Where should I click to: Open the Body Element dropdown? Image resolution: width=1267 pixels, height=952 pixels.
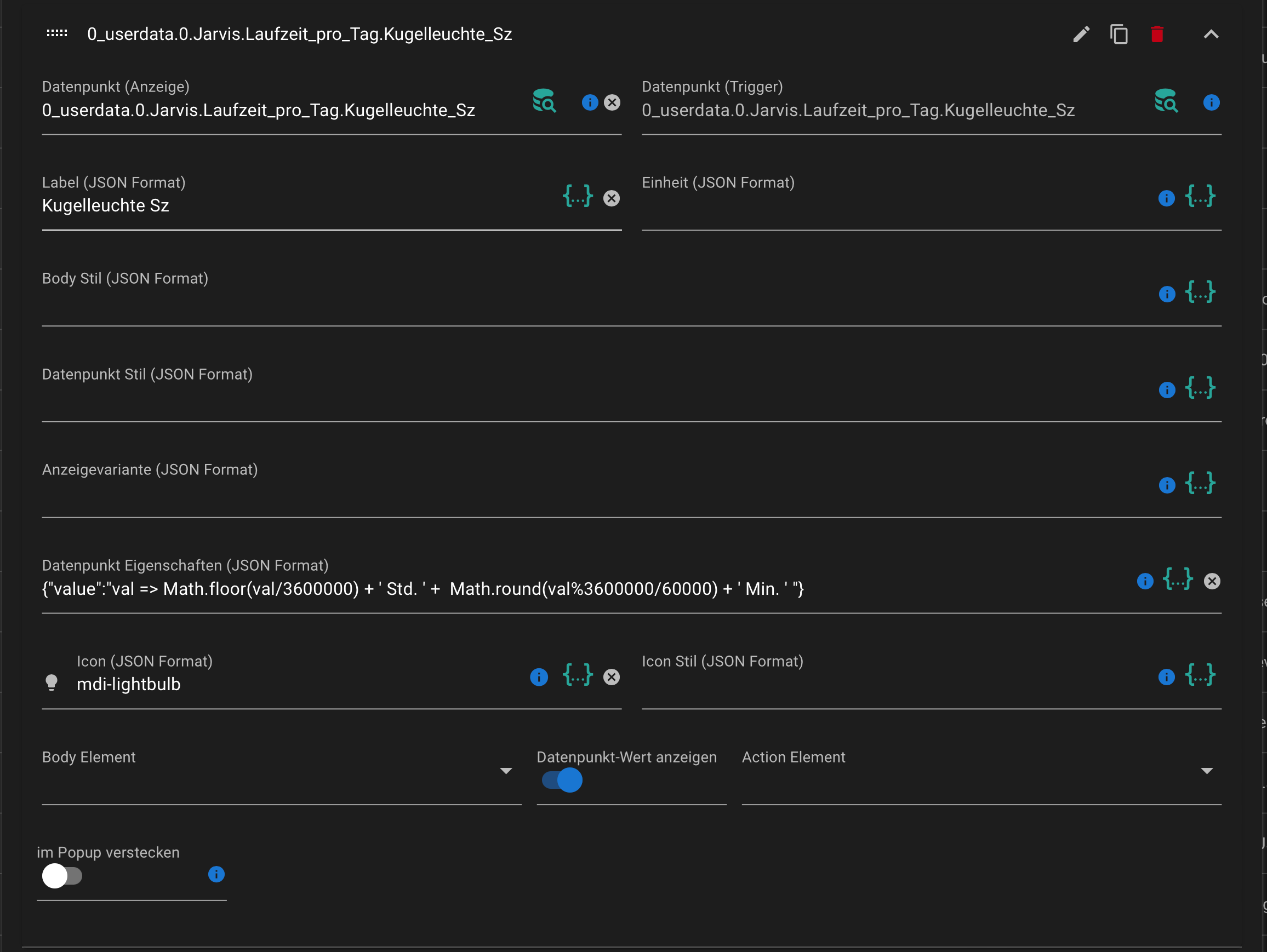505,771
